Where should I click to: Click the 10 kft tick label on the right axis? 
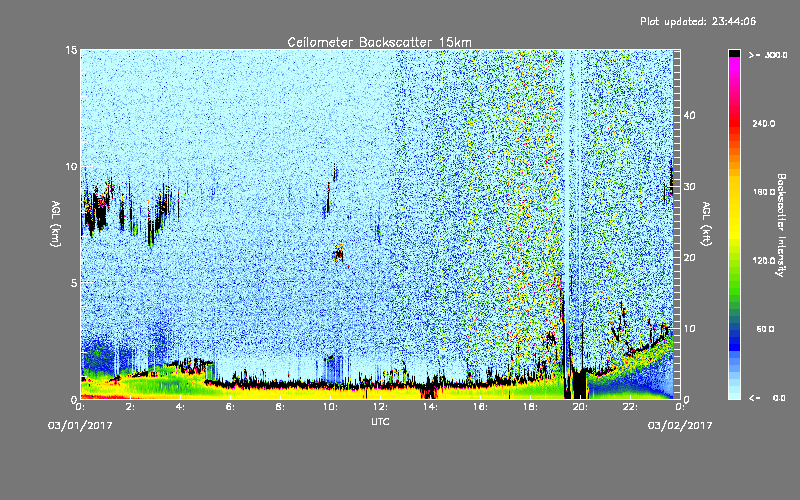pyautogui.click(x=689, y=328)
